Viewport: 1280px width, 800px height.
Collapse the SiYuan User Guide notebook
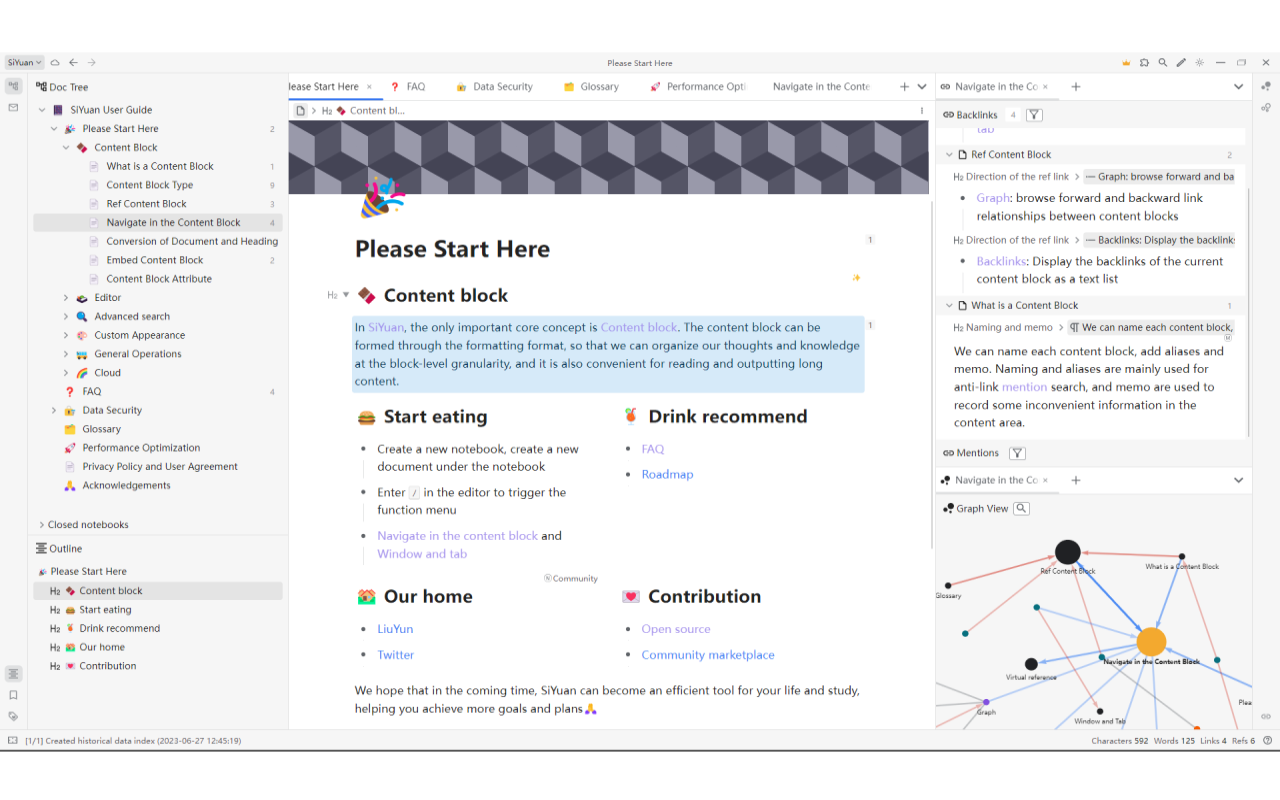[x=42, y=110]
